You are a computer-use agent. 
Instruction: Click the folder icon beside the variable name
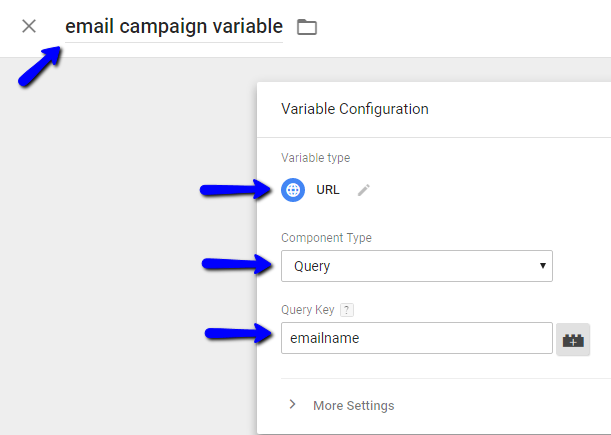[x=307, y=27]
